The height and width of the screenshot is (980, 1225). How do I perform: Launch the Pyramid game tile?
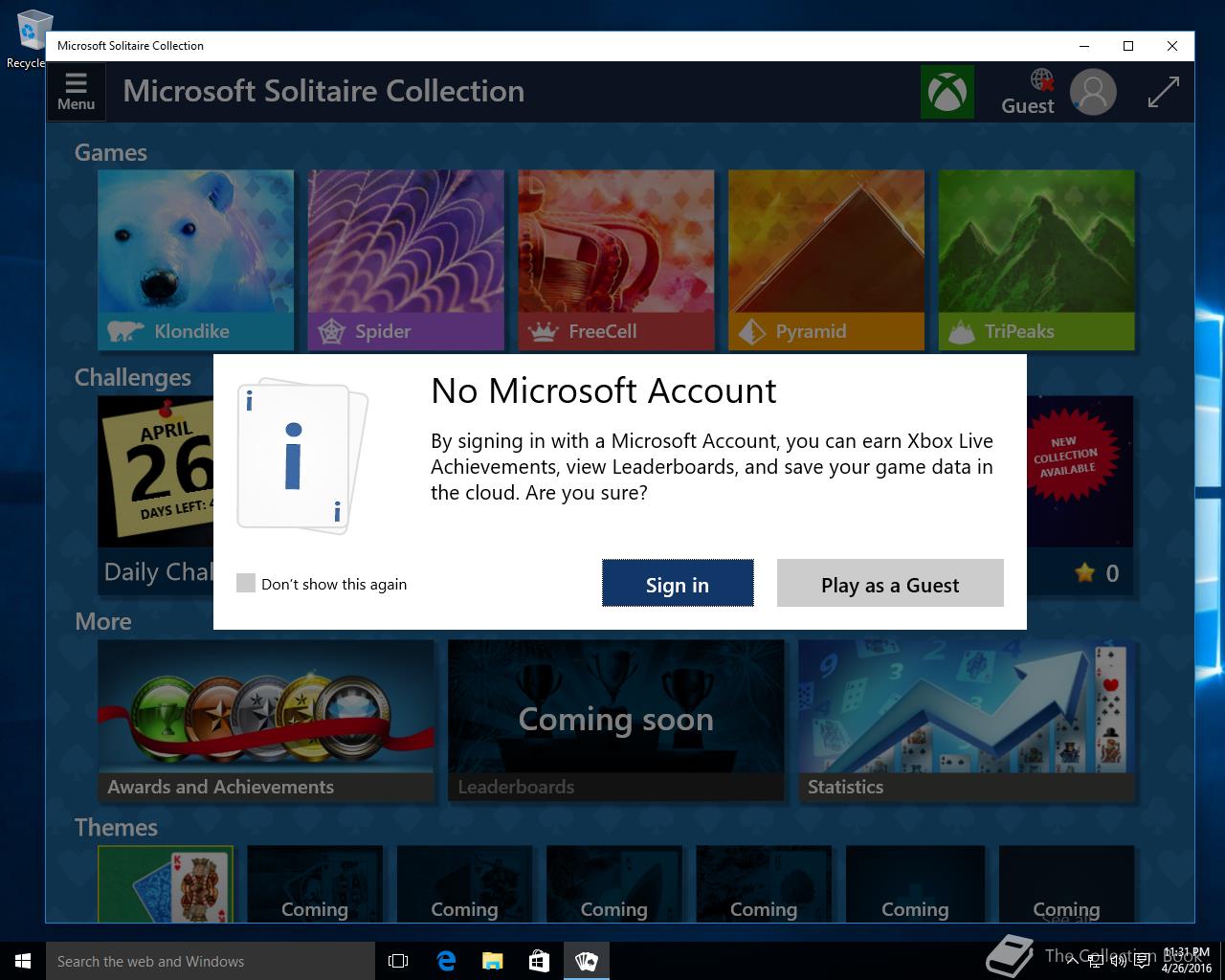(826, 260)
